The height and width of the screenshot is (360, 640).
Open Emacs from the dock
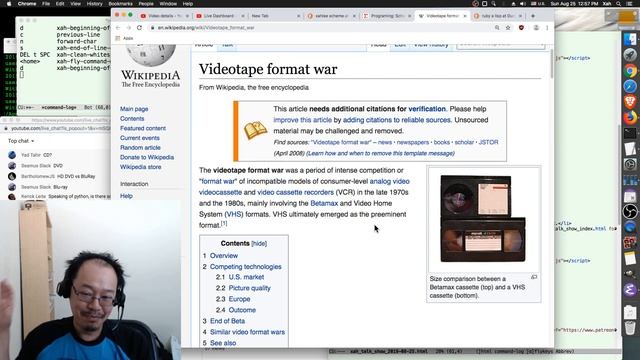[630, 290]
